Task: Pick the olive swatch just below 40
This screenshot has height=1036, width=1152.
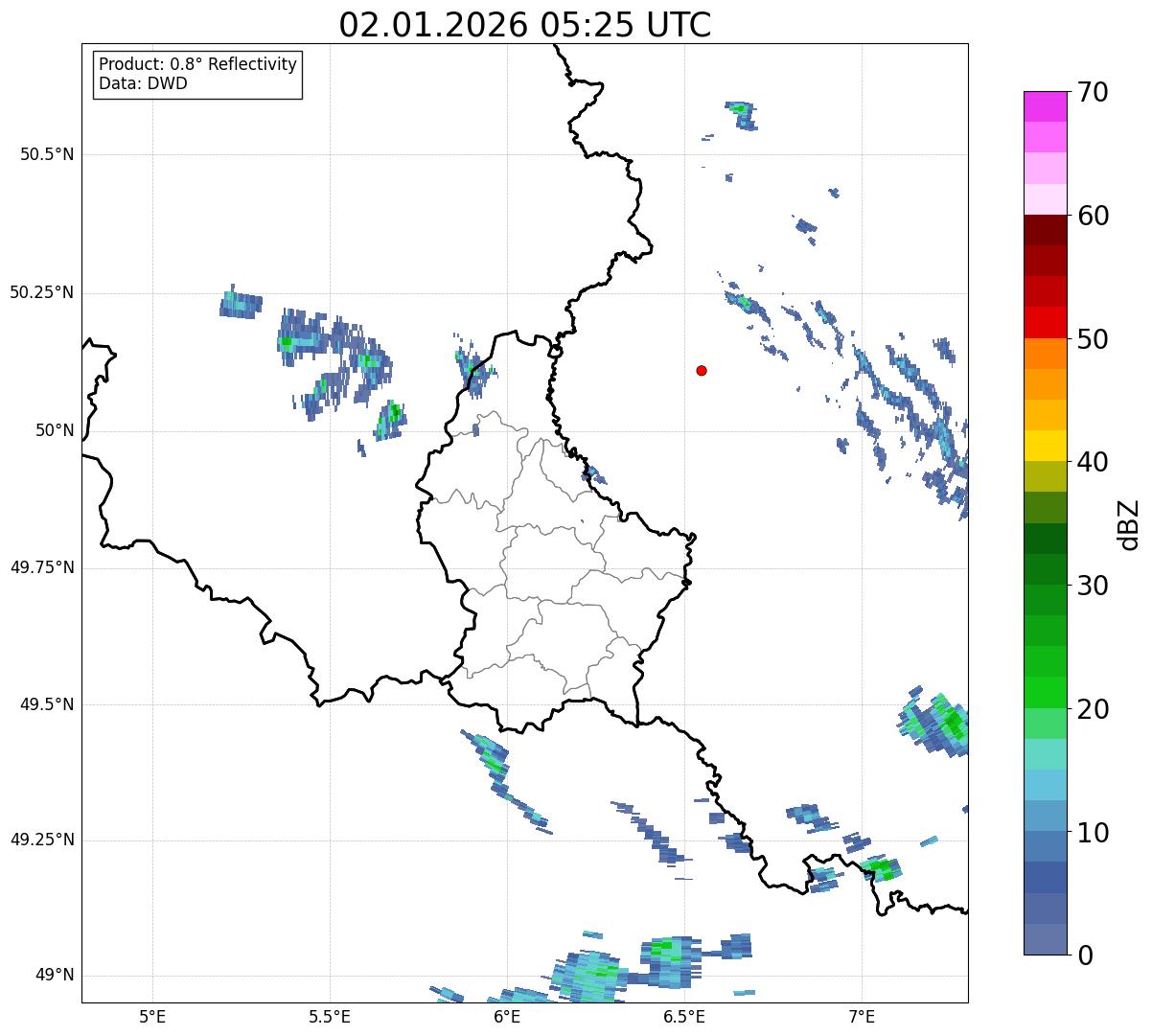Action: [x=1046, y=476]
